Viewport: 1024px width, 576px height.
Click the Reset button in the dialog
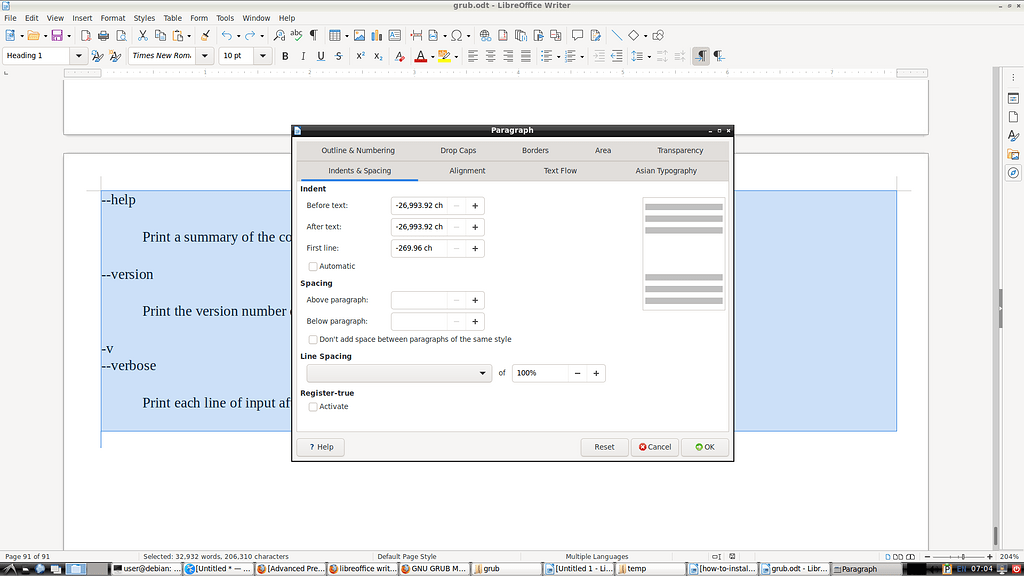pyautogui.click(x=604, y=447)
